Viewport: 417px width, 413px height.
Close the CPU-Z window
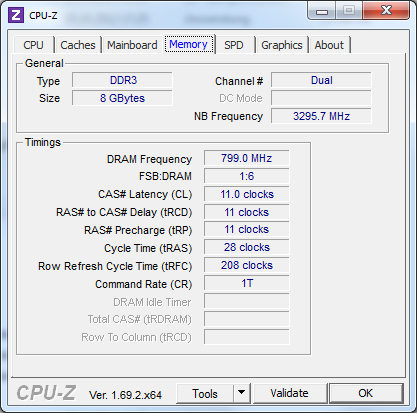tap(386, 11)
